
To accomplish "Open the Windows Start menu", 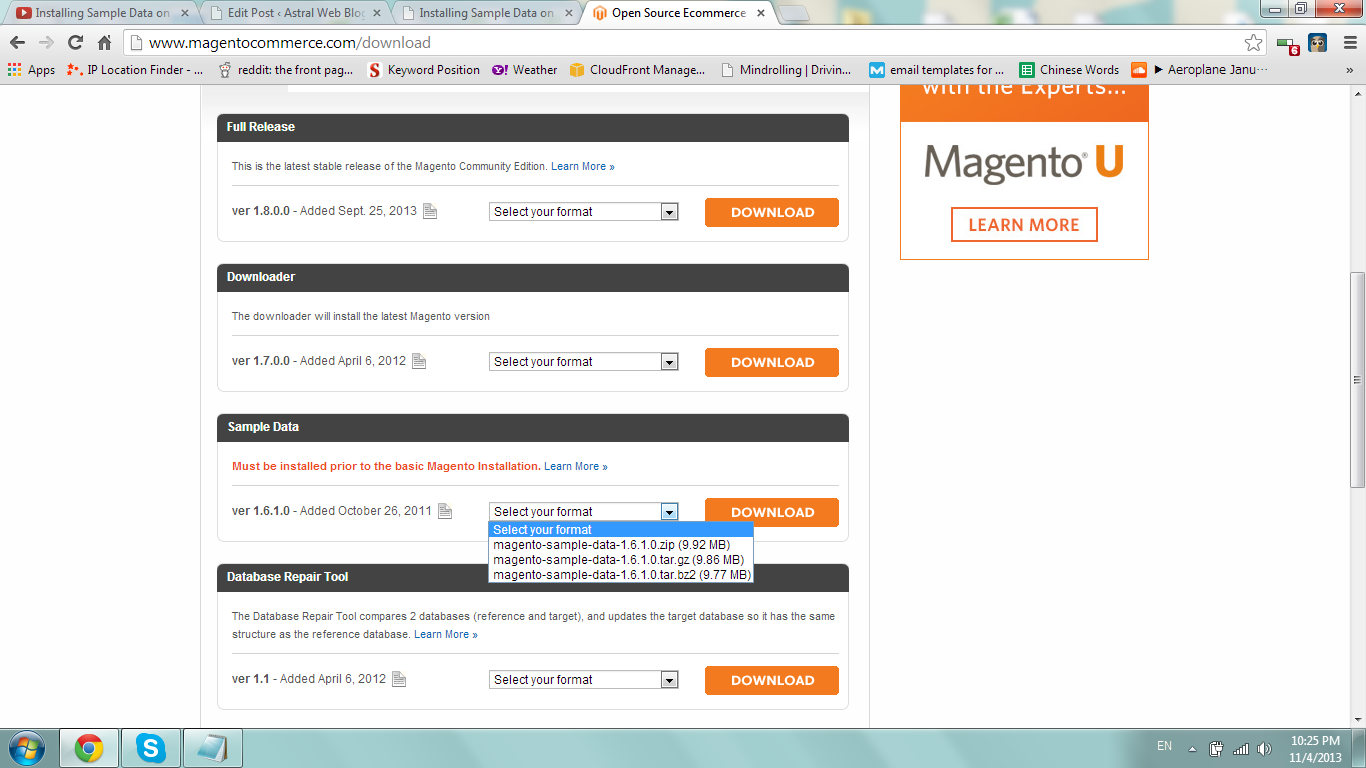I will 25,748.
